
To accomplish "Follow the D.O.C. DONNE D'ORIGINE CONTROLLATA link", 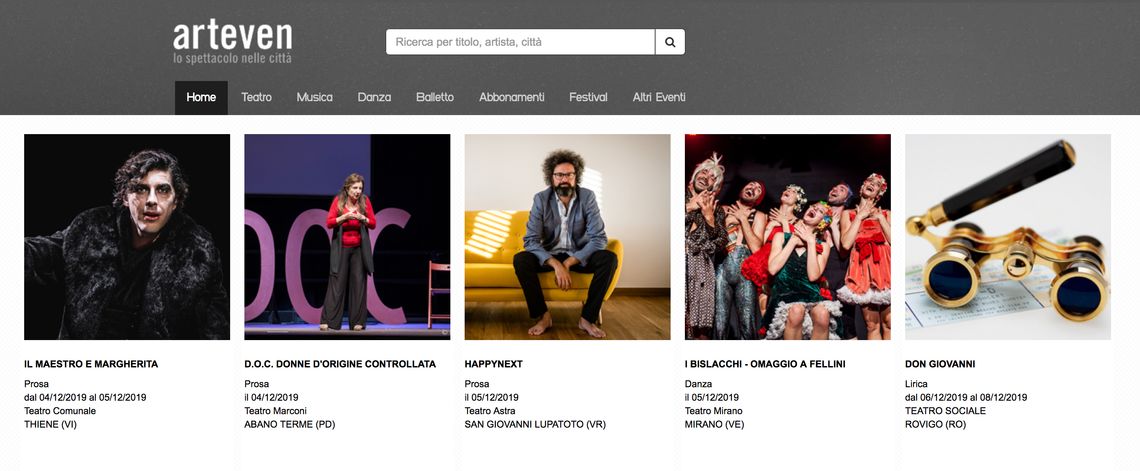I will [x=340, y=365].
